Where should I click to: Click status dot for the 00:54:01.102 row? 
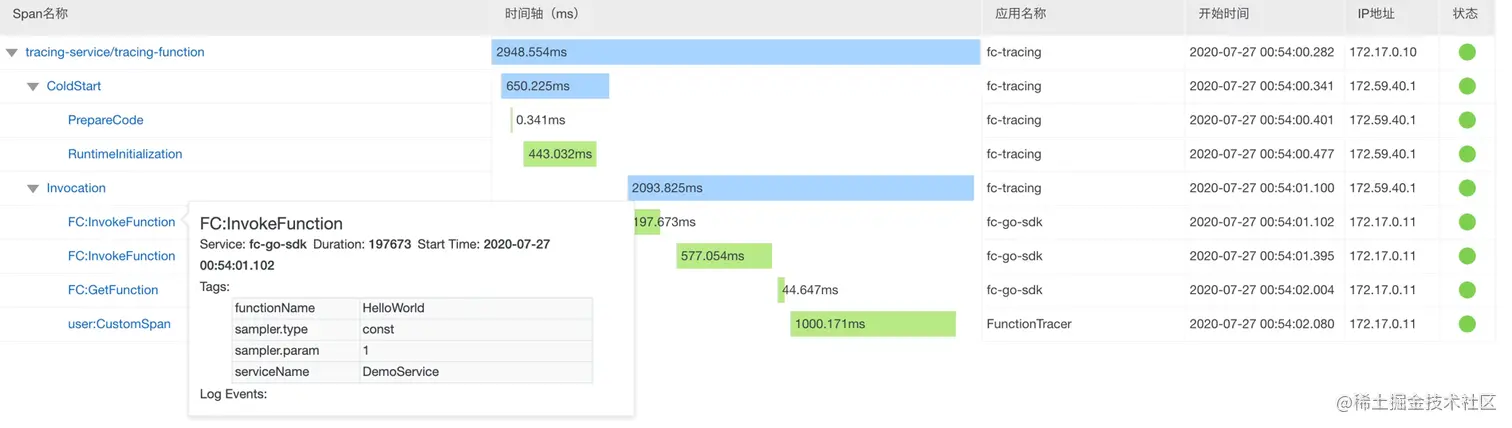pyautogui.click(x=1467, y=222)
